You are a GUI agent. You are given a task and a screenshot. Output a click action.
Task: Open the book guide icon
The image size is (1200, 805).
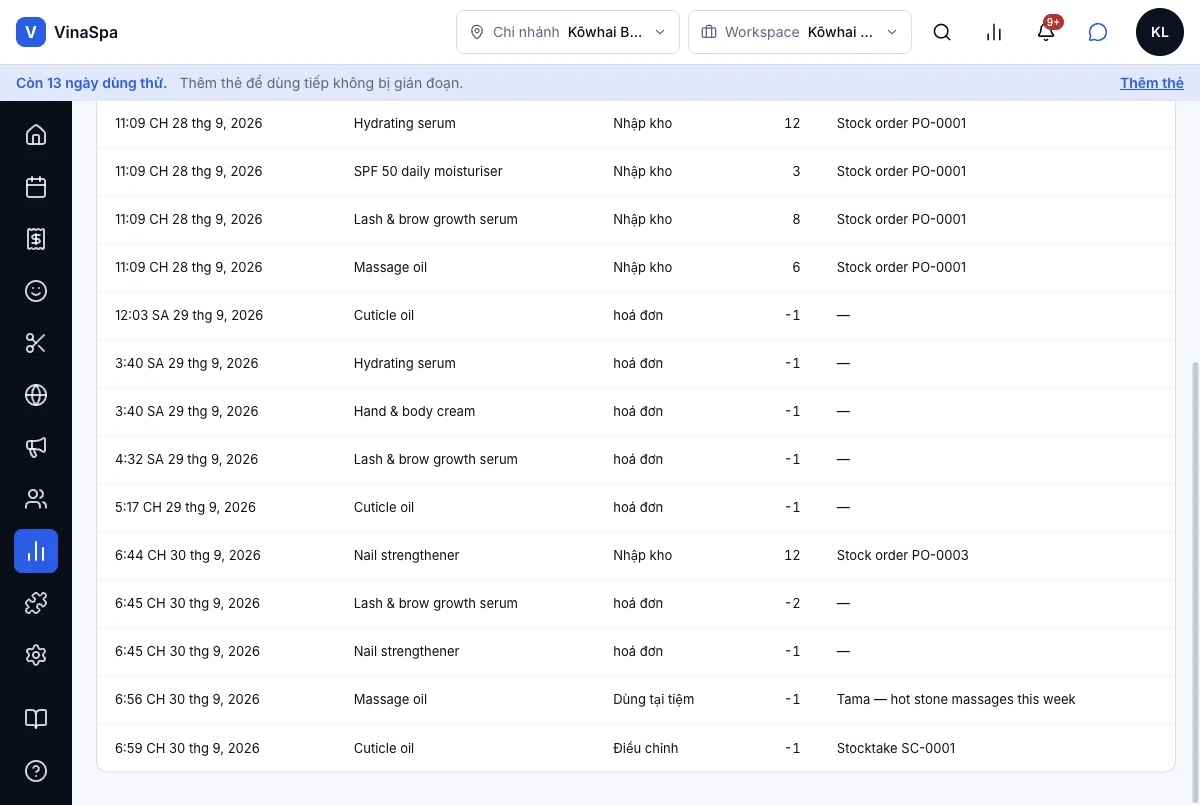[36, 719]
